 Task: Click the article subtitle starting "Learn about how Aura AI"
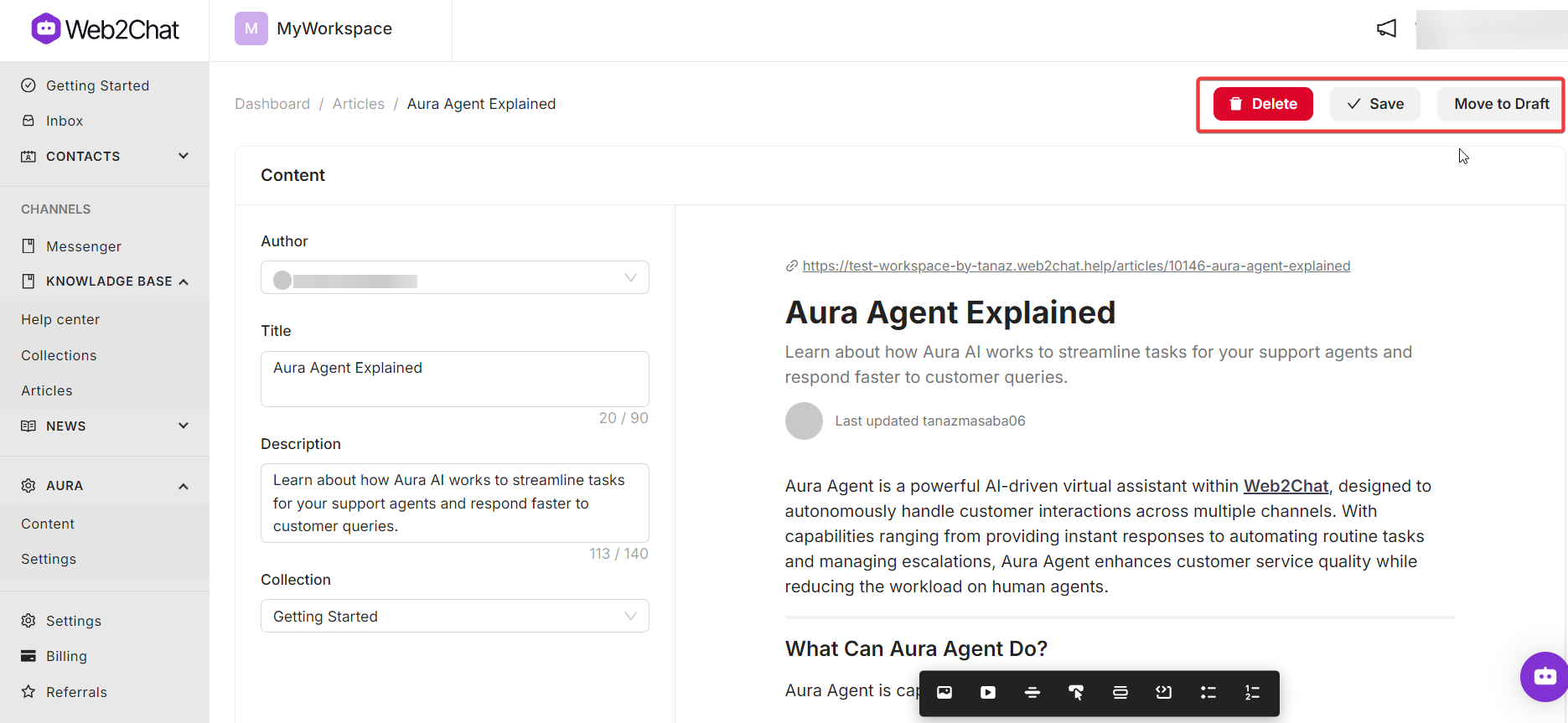coord(1099,364)
